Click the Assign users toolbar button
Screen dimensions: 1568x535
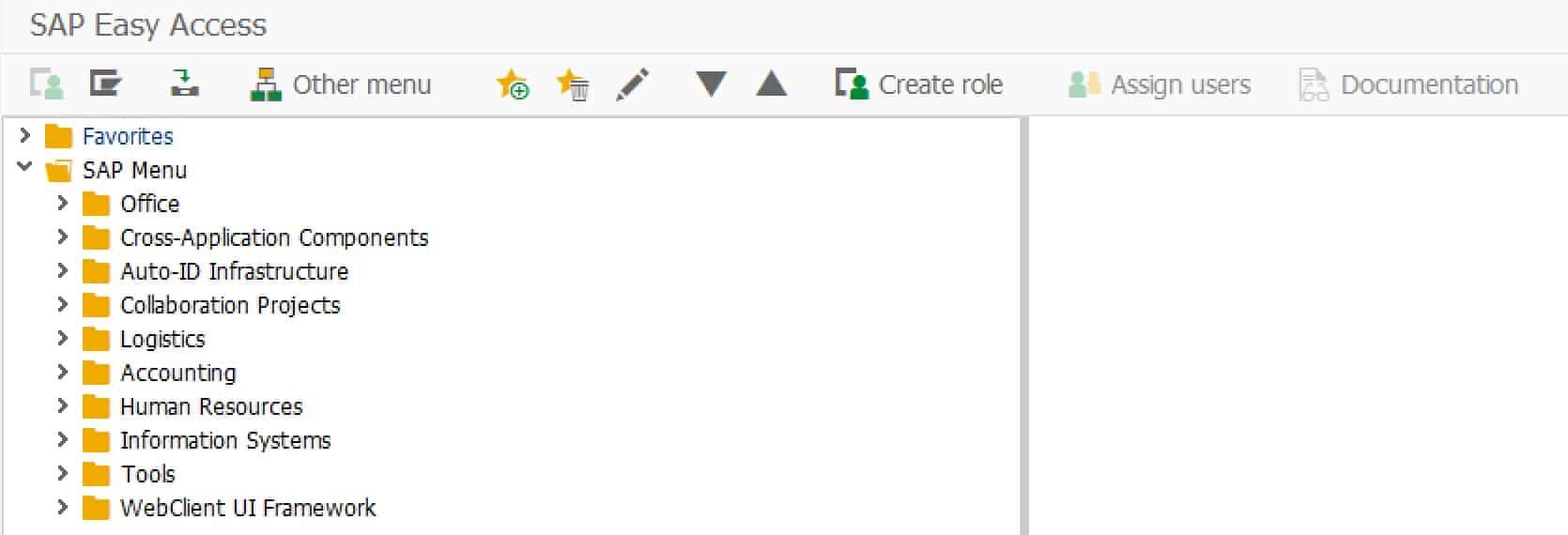[1160, 84]
